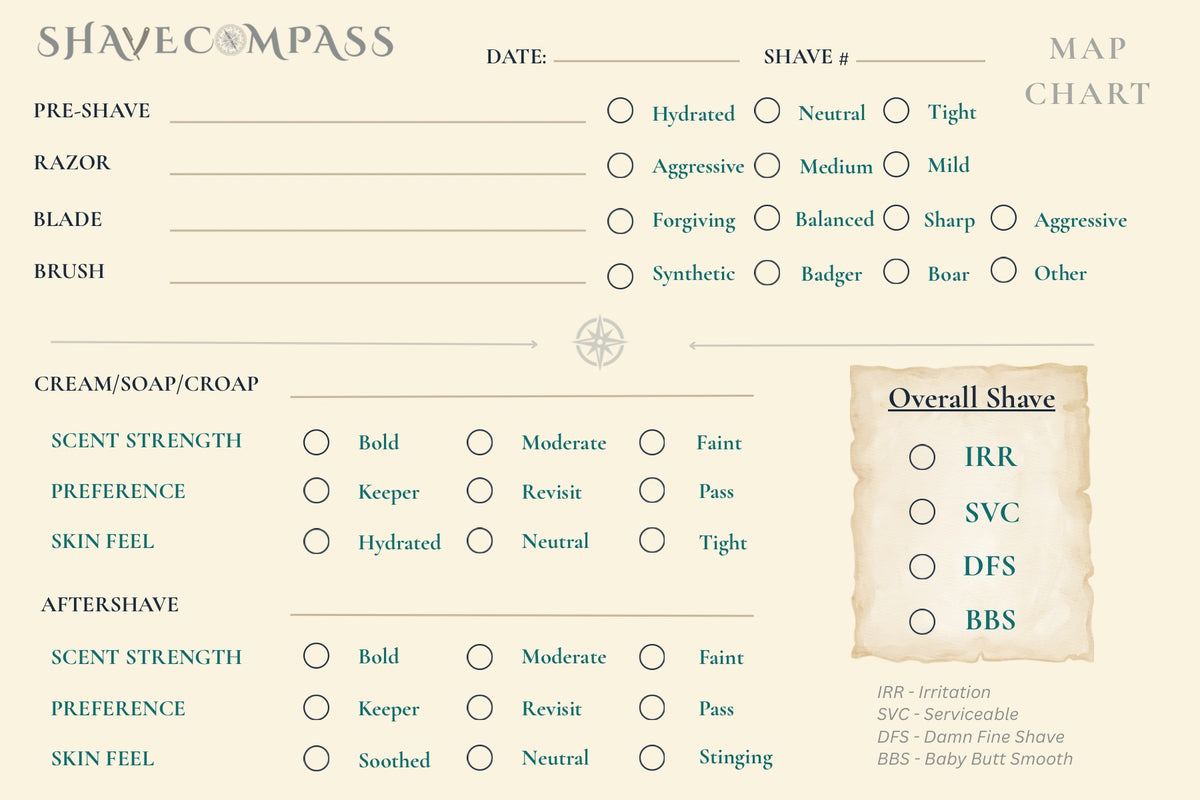Click the Date field line
The height and width of the screenshot is (800, 1200).
646,61
